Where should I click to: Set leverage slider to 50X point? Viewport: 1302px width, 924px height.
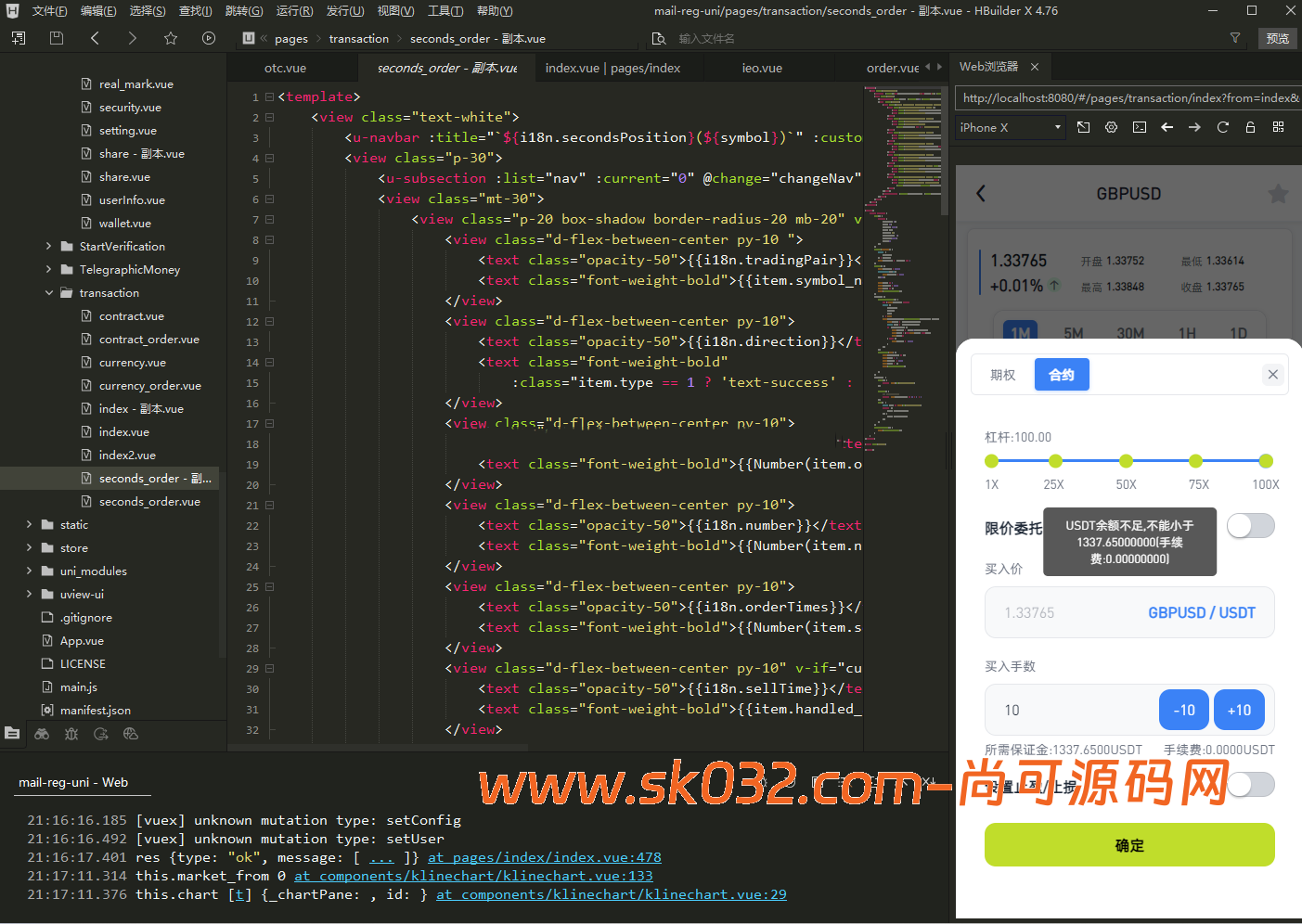(x=1126, y=461)
